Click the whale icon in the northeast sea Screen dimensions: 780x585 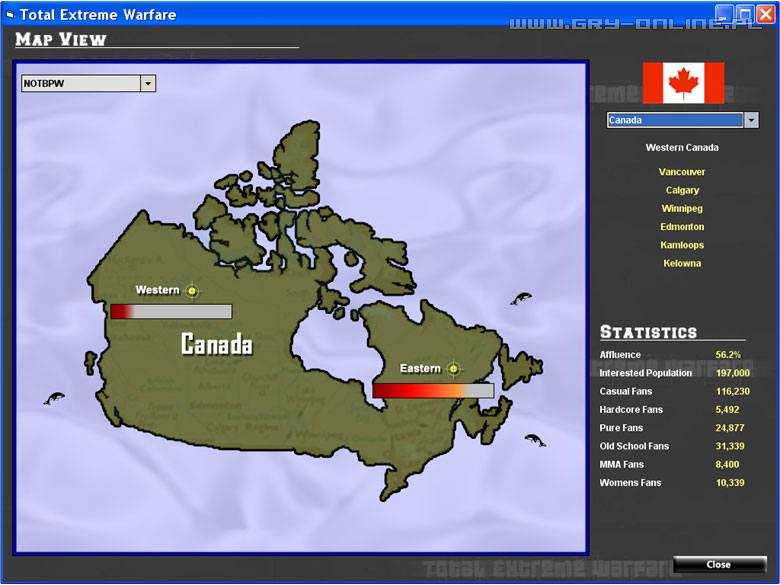pos(520,298)
